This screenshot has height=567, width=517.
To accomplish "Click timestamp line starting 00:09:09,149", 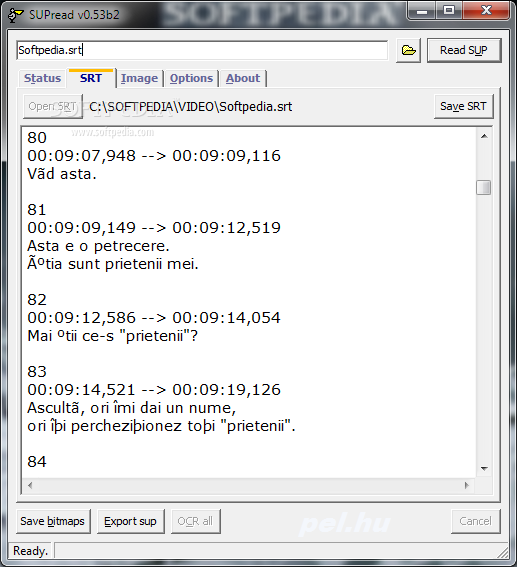I will 154,228.
